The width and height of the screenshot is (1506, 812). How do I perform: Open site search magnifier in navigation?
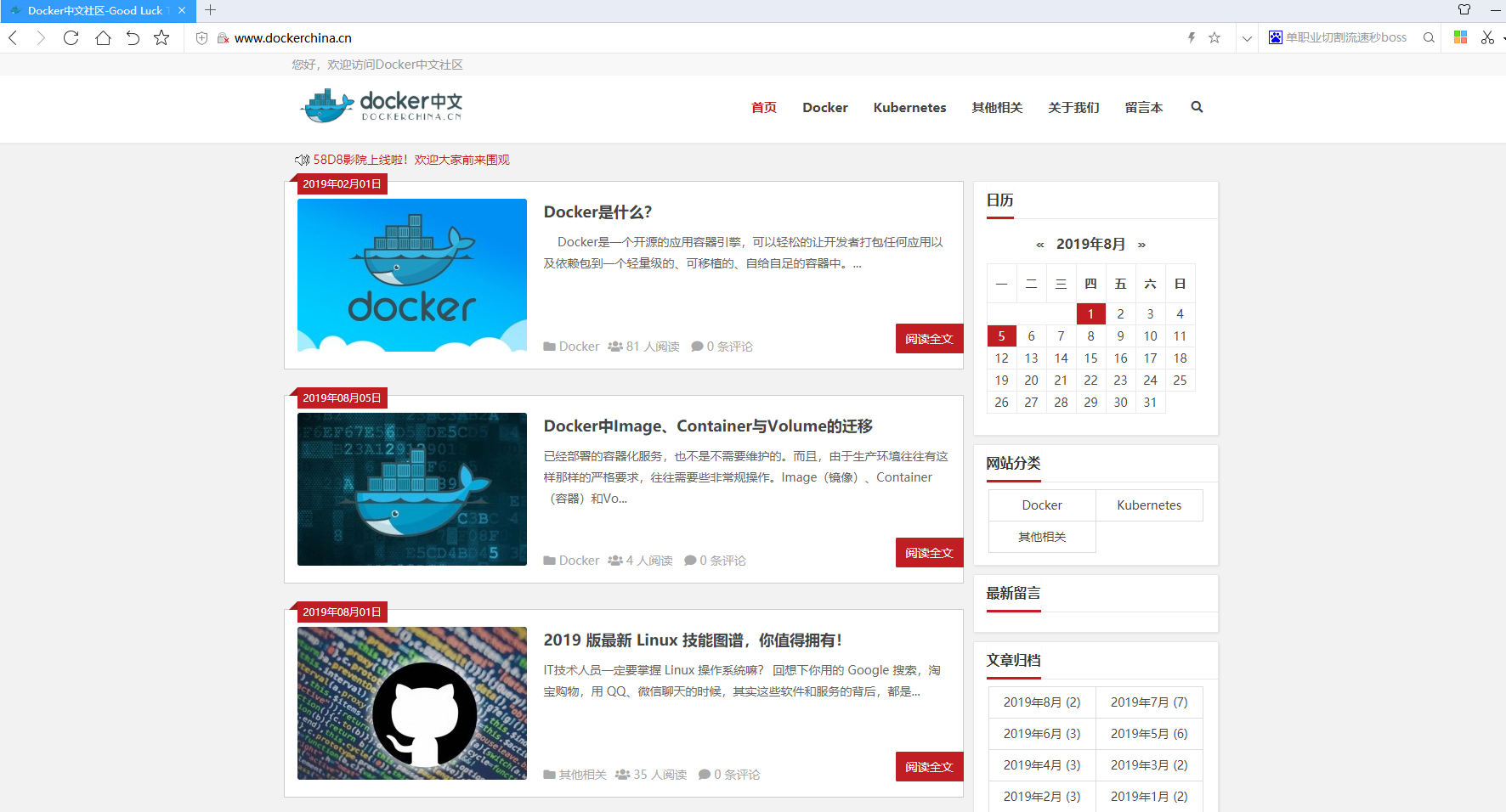(x=1197, y=107)
